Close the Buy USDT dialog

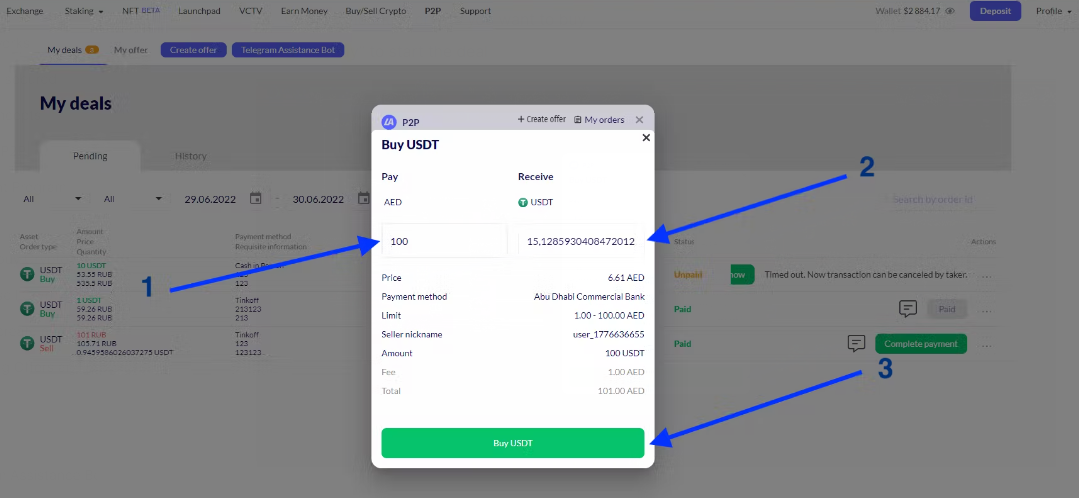[x=646, y=138]
